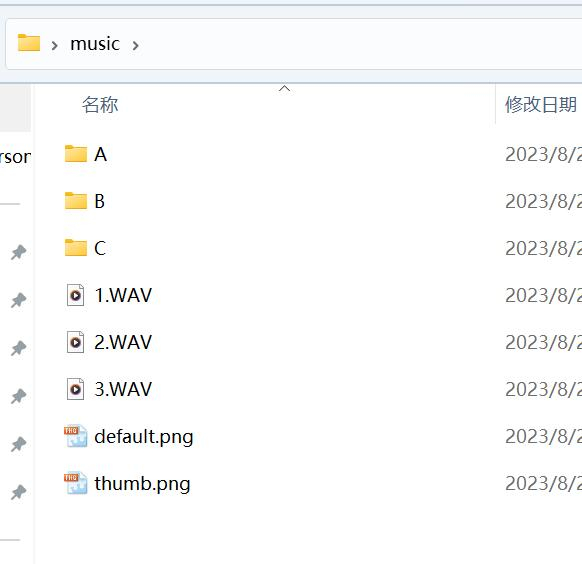
Task: Select the folder name C
Action: [x=100, y=248]
